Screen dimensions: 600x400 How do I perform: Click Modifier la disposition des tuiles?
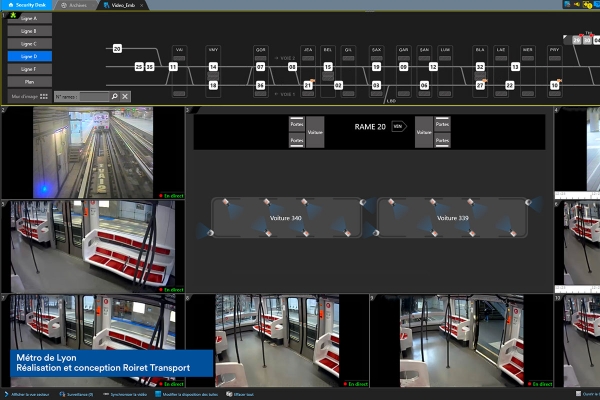[186, 394]
